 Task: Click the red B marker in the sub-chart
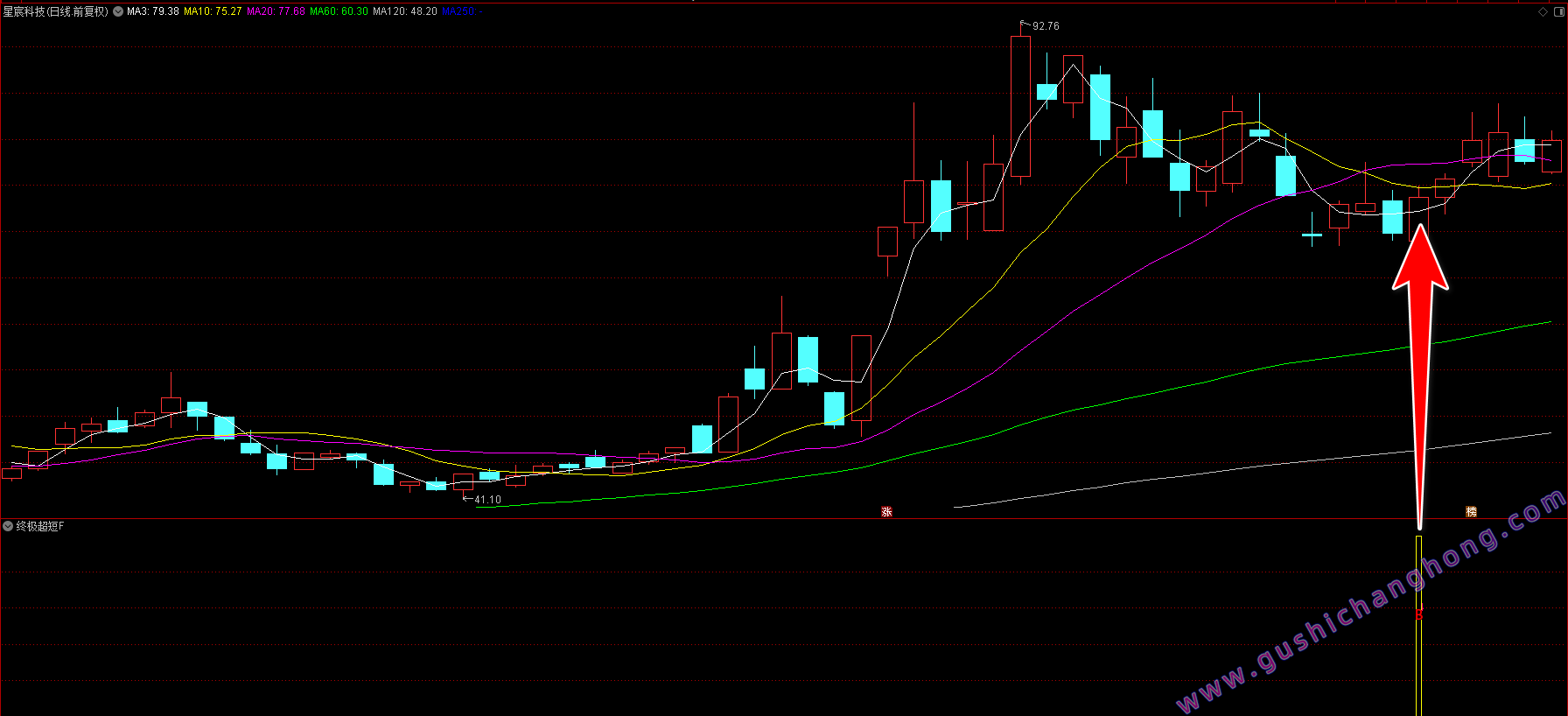(x=1418, y=614)
